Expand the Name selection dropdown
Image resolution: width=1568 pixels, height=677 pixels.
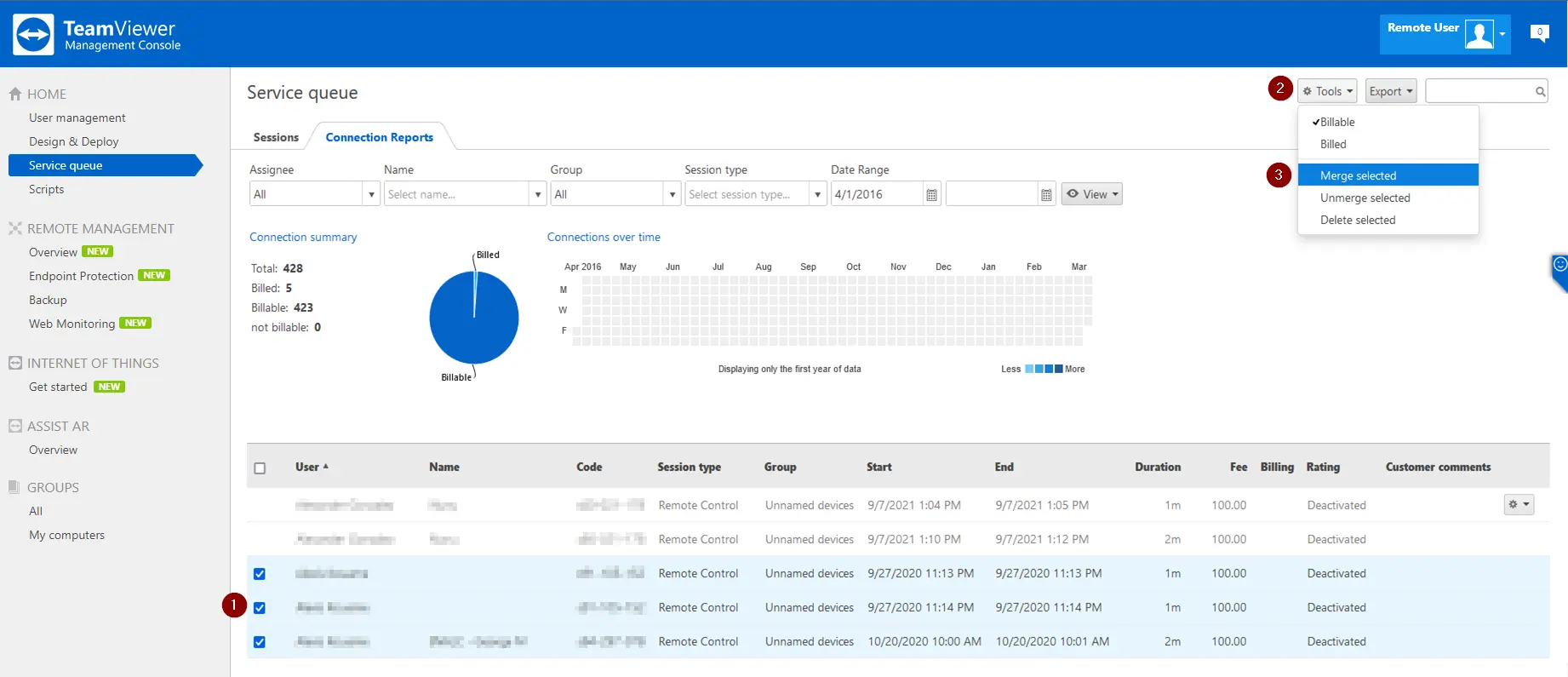tap(538, 194)
